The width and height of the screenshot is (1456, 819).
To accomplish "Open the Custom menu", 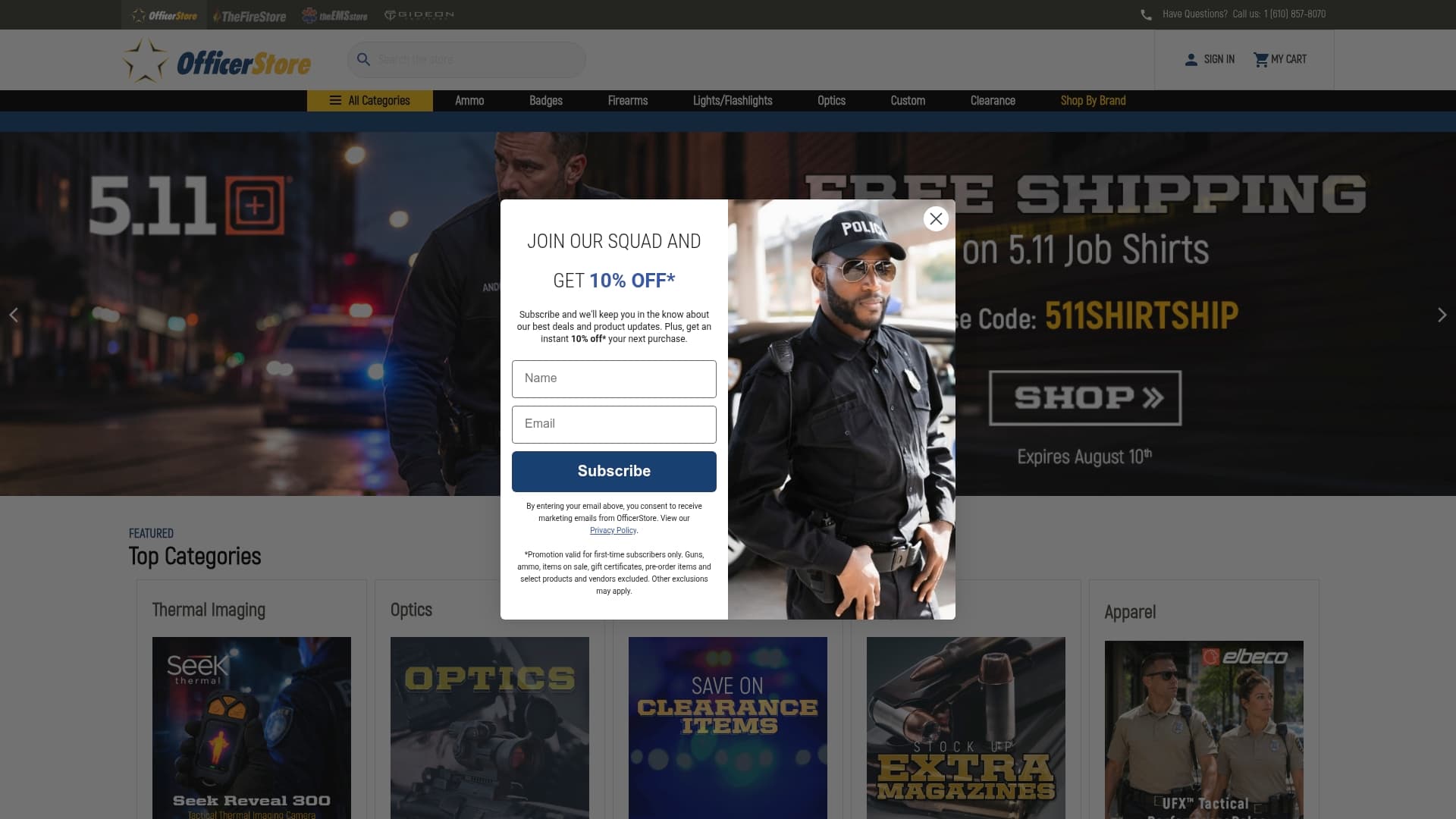I will pos(908,101).
